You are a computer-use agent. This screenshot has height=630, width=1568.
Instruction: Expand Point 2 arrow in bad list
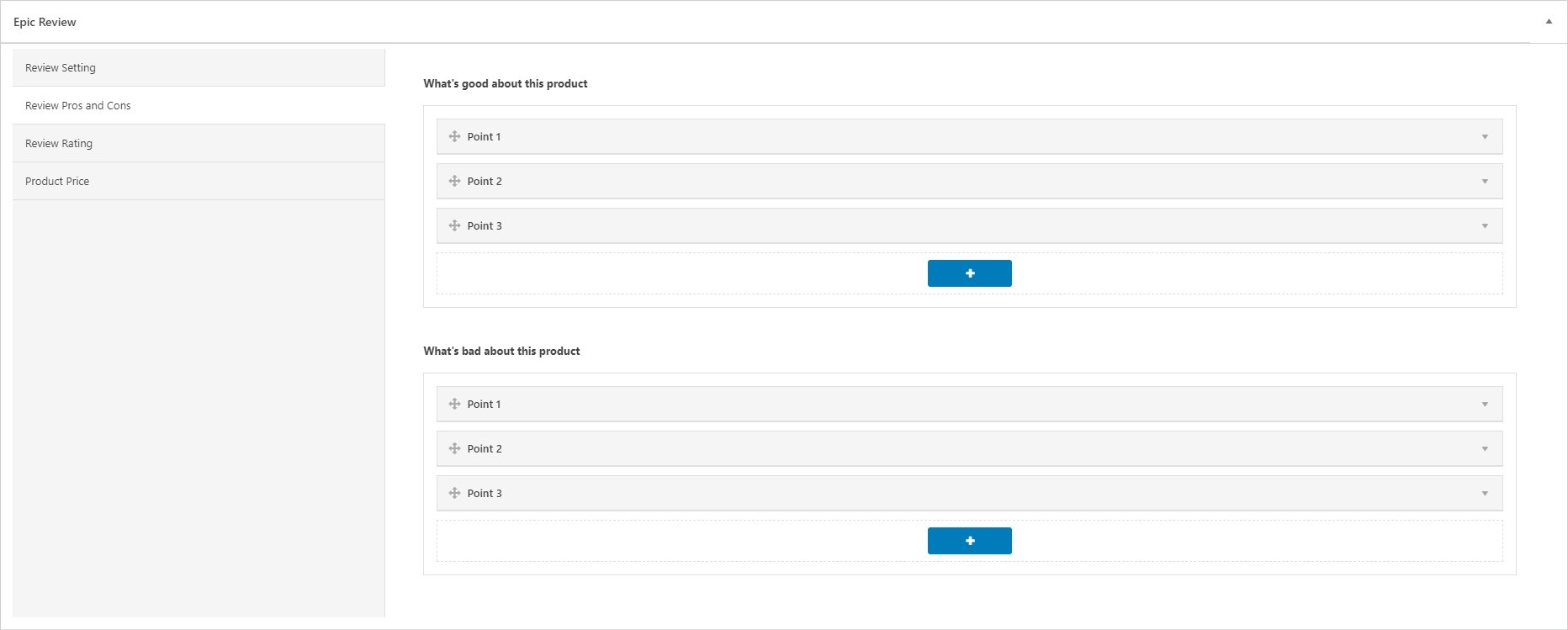tap(1485, 449)
